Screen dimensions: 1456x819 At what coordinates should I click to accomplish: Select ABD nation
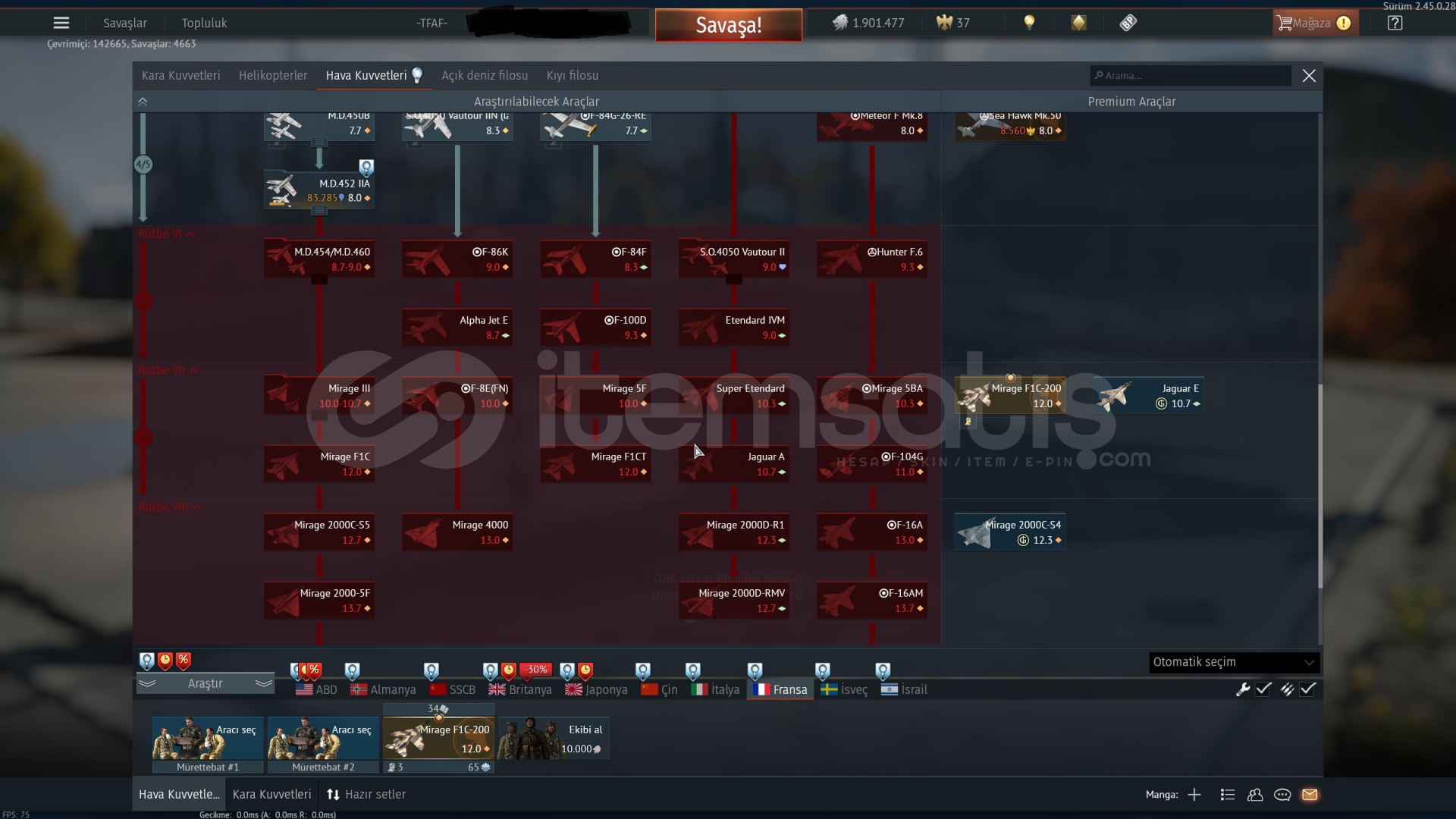click(316, 689)
